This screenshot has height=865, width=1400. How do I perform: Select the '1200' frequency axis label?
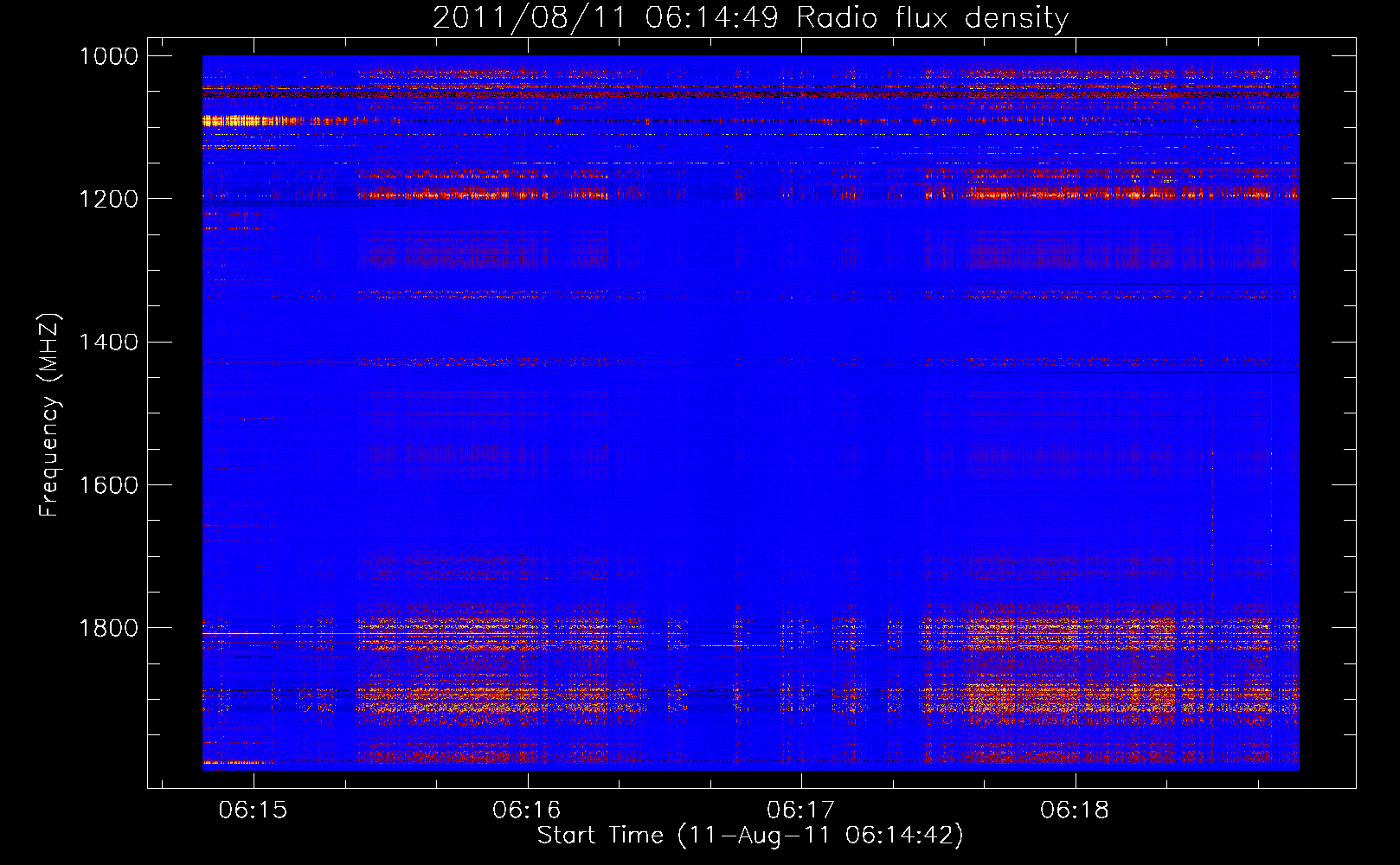109,199
